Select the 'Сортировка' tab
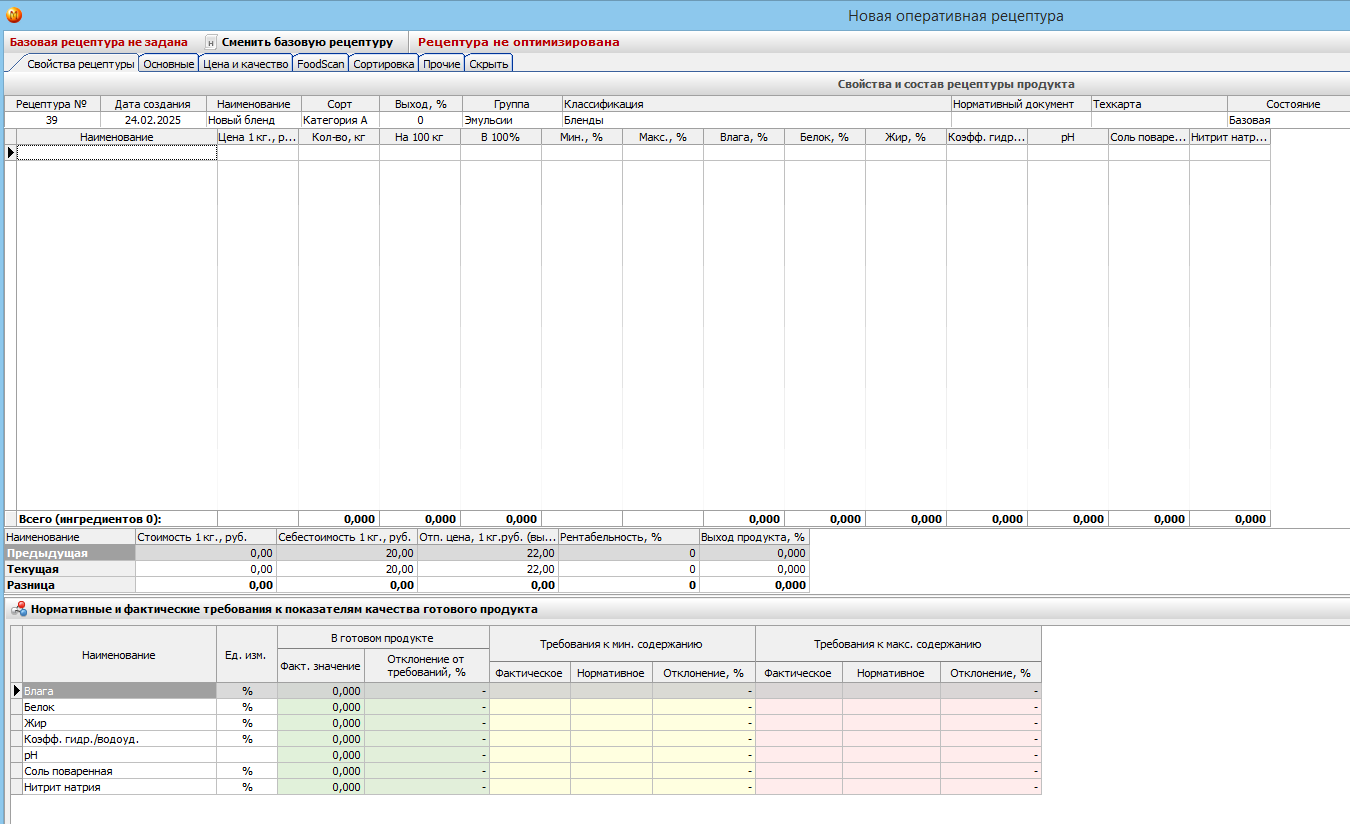Image resolution: width=1350 pixels, height=824 pixels. pos(383,64)
